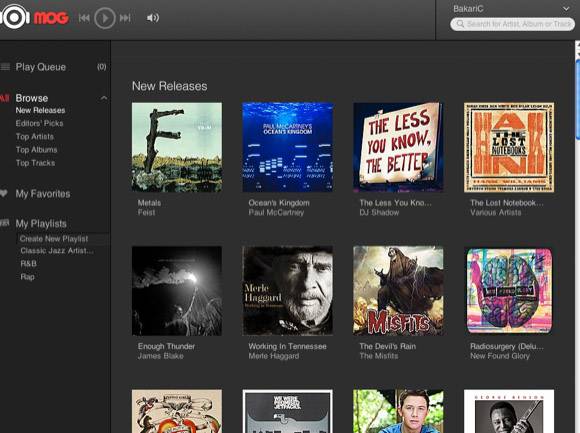Collapse the Browse section chevron
This screenshot has width=580, height=433.
tap(104, 98)
